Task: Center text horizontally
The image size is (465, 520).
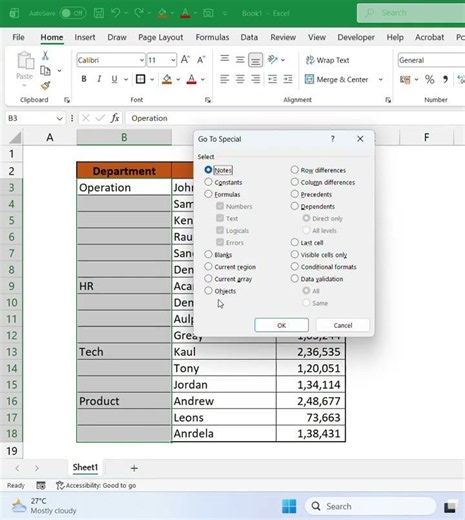Action: pos(240,79)
